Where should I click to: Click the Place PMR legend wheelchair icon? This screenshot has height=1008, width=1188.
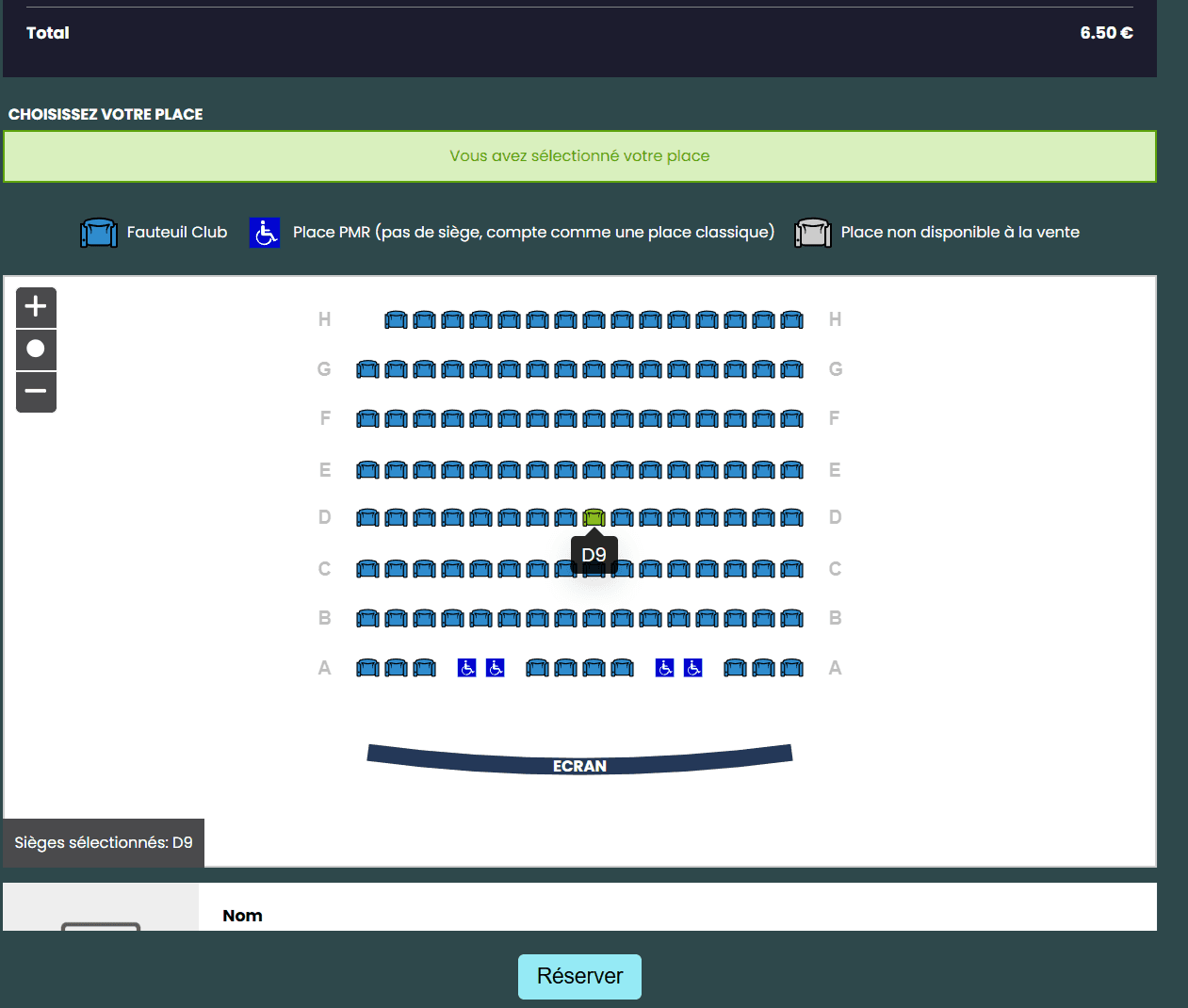click(x=265, y=233)
